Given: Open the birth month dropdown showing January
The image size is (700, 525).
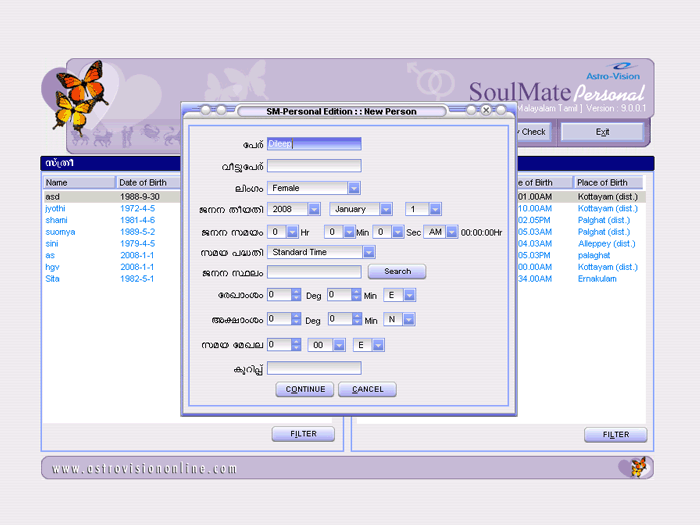Looking at the screenshot, I should [386, 209].
